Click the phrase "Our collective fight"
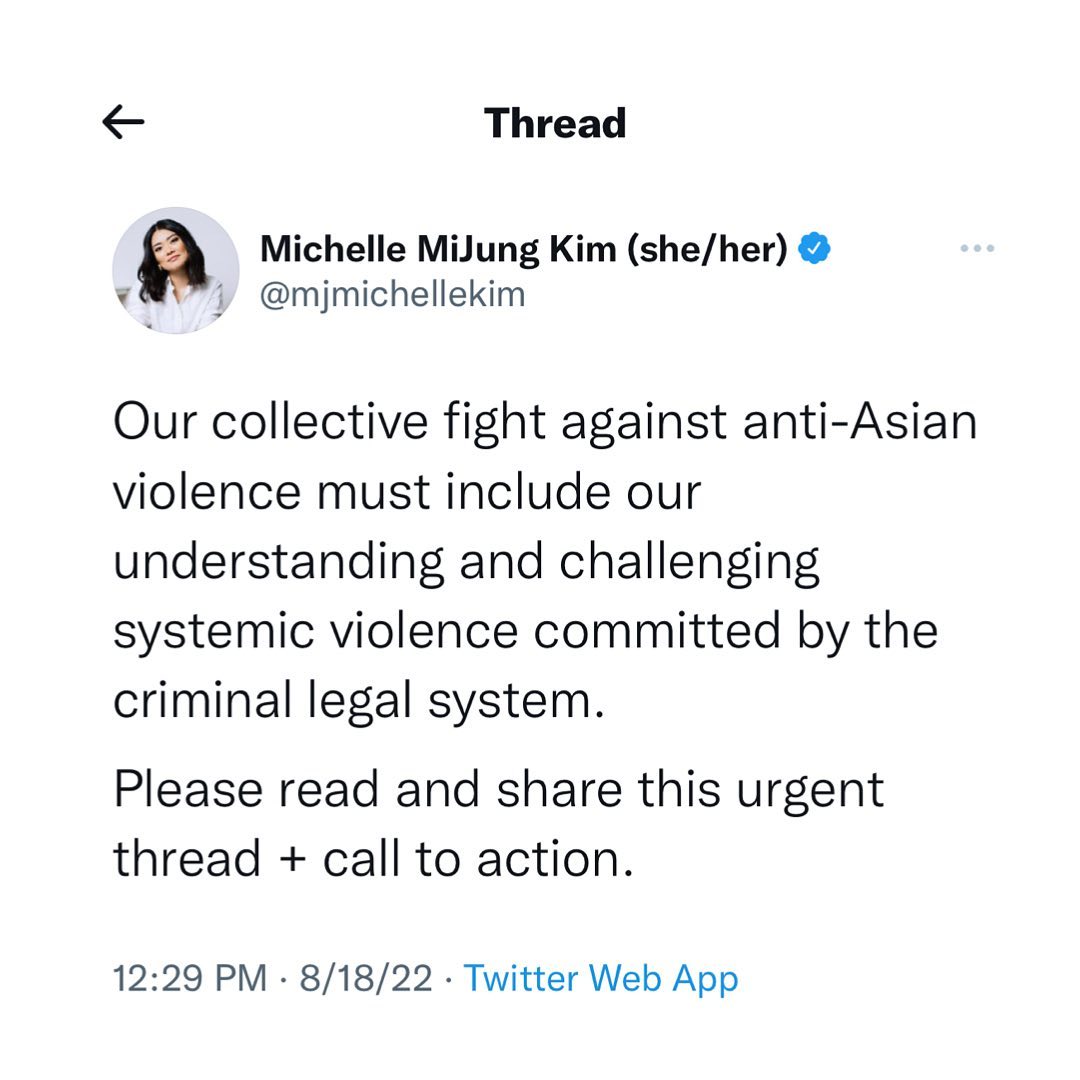 [x=321, y=421]
